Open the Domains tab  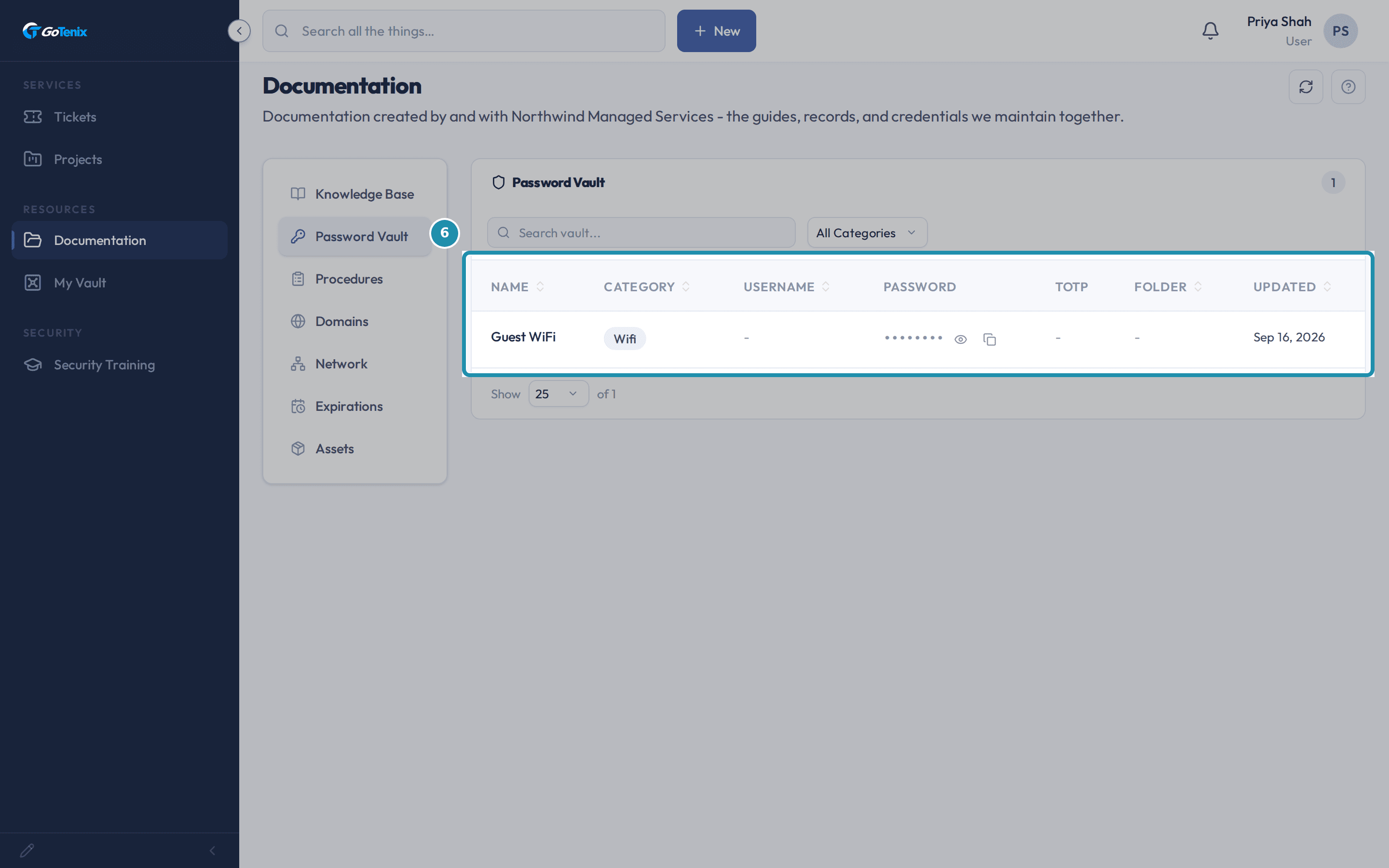point(354,322)
